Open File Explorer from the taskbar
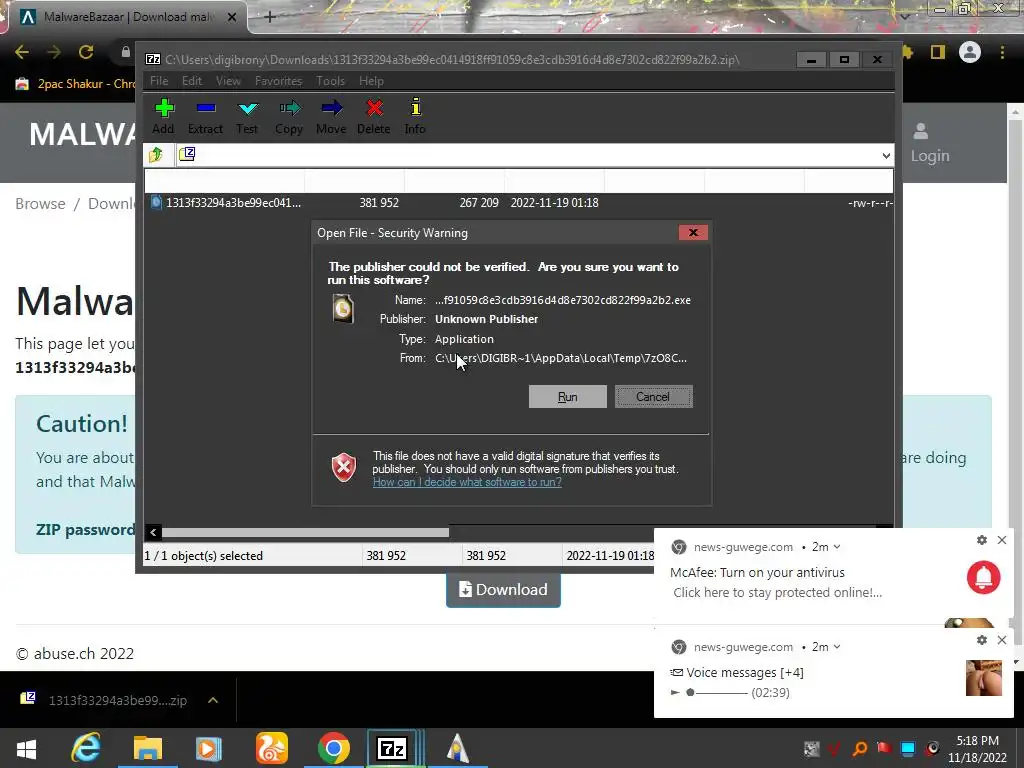Image resolution: width=1024 pixels, height=768 pixels. (x=148, y=748)
